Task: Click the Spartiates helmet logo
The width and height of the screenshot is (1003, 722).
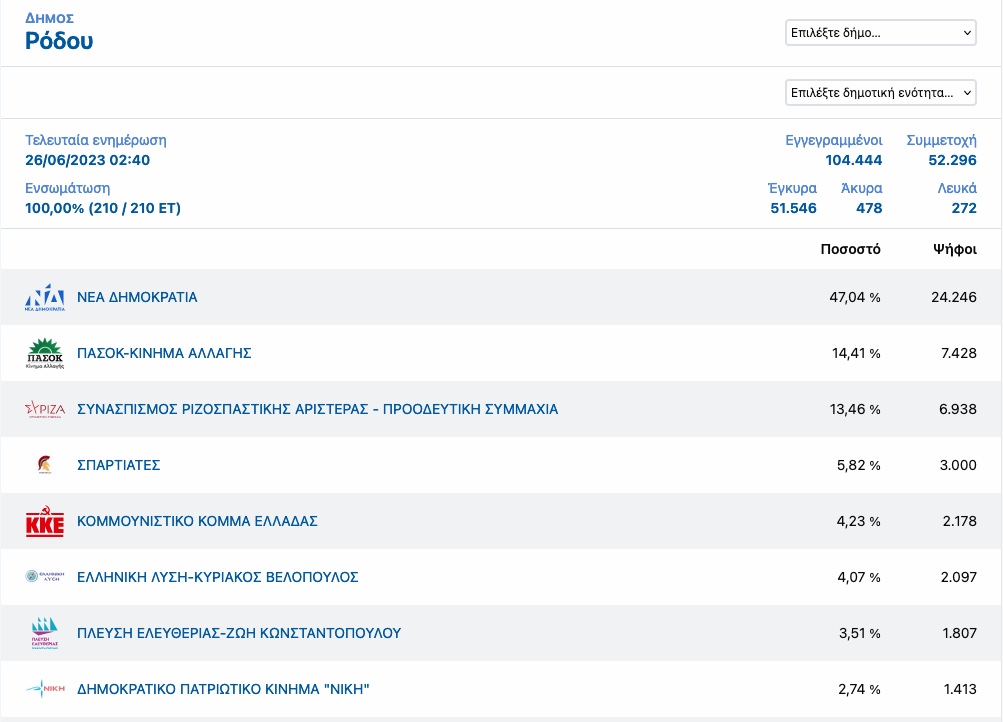Action: [45, 465]
